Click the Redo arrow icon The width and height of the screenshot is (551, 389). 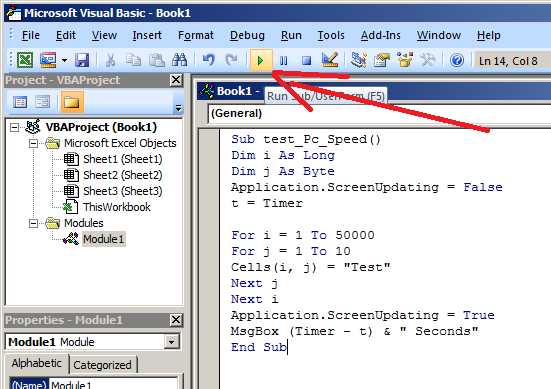(231, 60)
